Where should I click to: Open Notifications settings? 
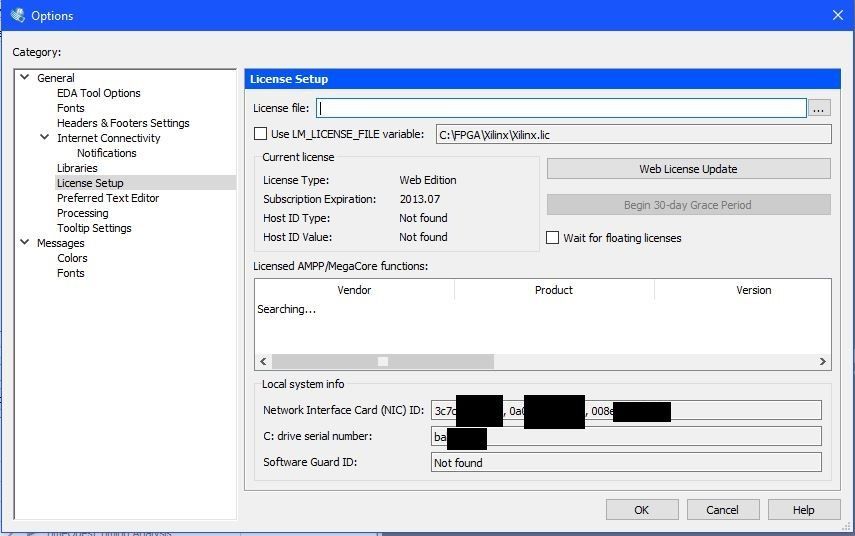click(107, 153)
